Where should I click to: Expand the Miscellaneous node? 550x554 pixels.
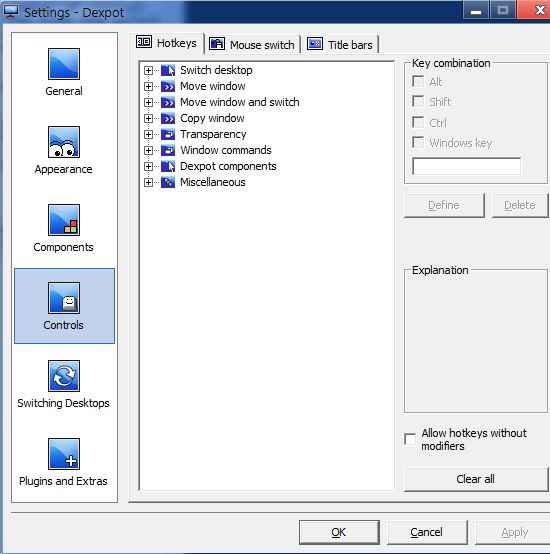pos(148,182)
